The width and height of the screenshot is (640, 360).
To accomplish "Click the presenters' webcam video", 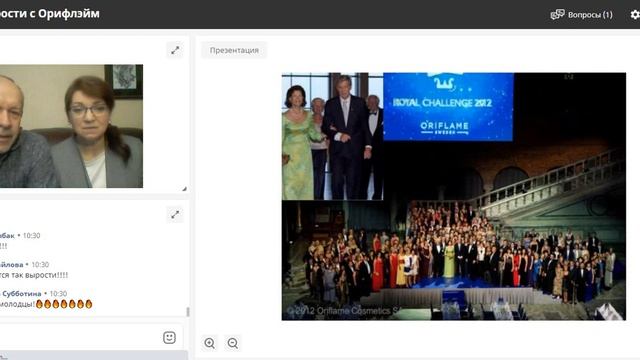I will [x=71, y=126].
